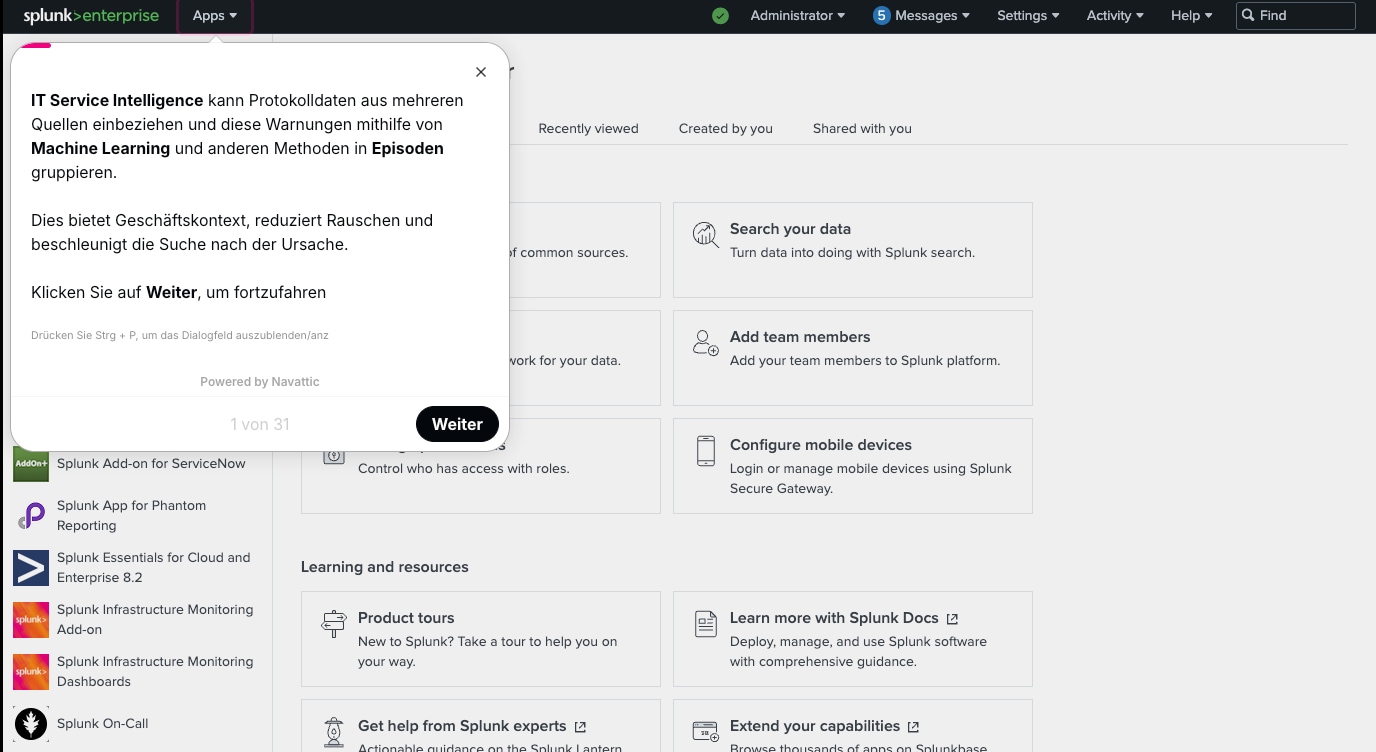The width and height of the screenshot is (1376, 752).
Task: Click the Product tours signpost icon
Action: pos(334,624)
